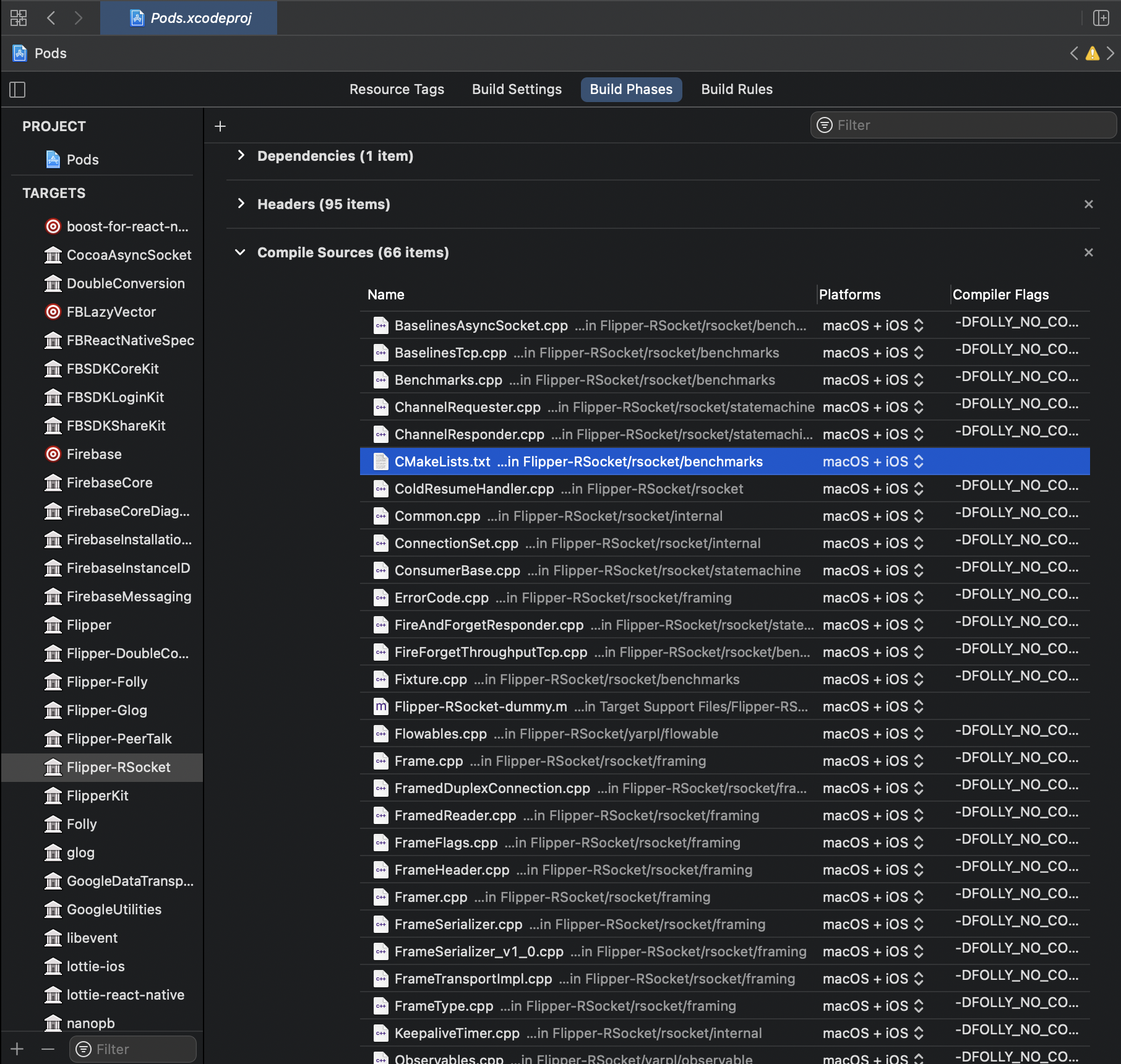The image size is (1121, 1064).
Task: Add a new build phase with plus
Action: [x=220, y=126]
